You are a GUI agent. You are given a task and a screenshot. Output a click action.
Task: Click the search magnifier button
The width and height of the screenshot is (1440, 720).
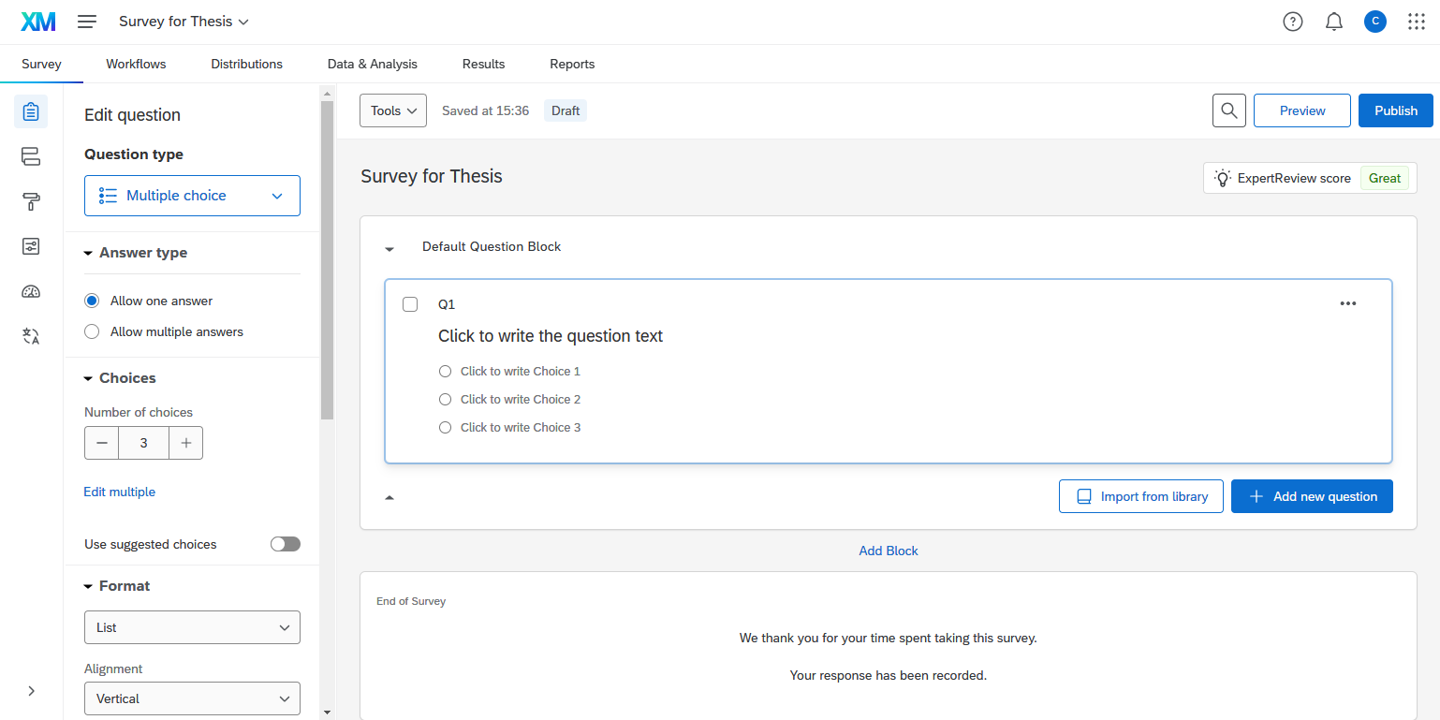point(1229,111)
